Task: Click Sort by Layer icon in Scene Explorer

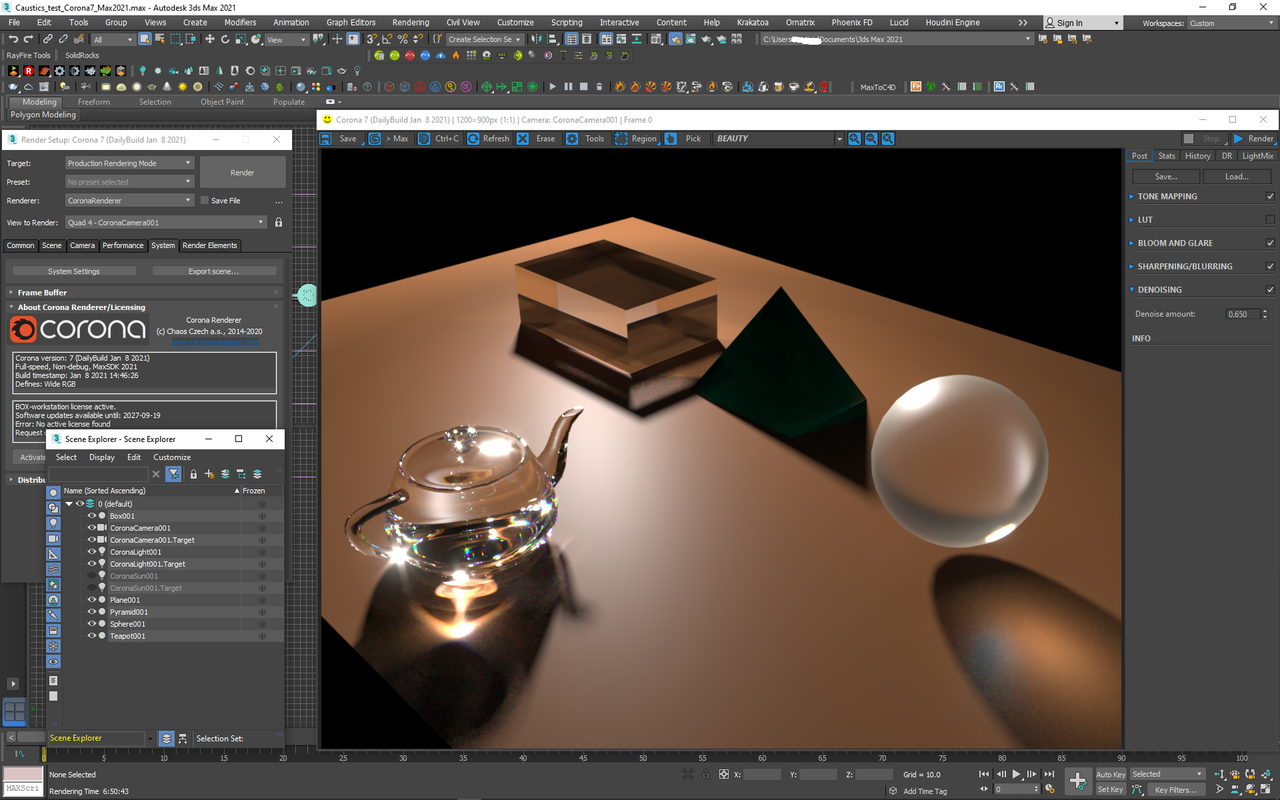Action: 167,738
